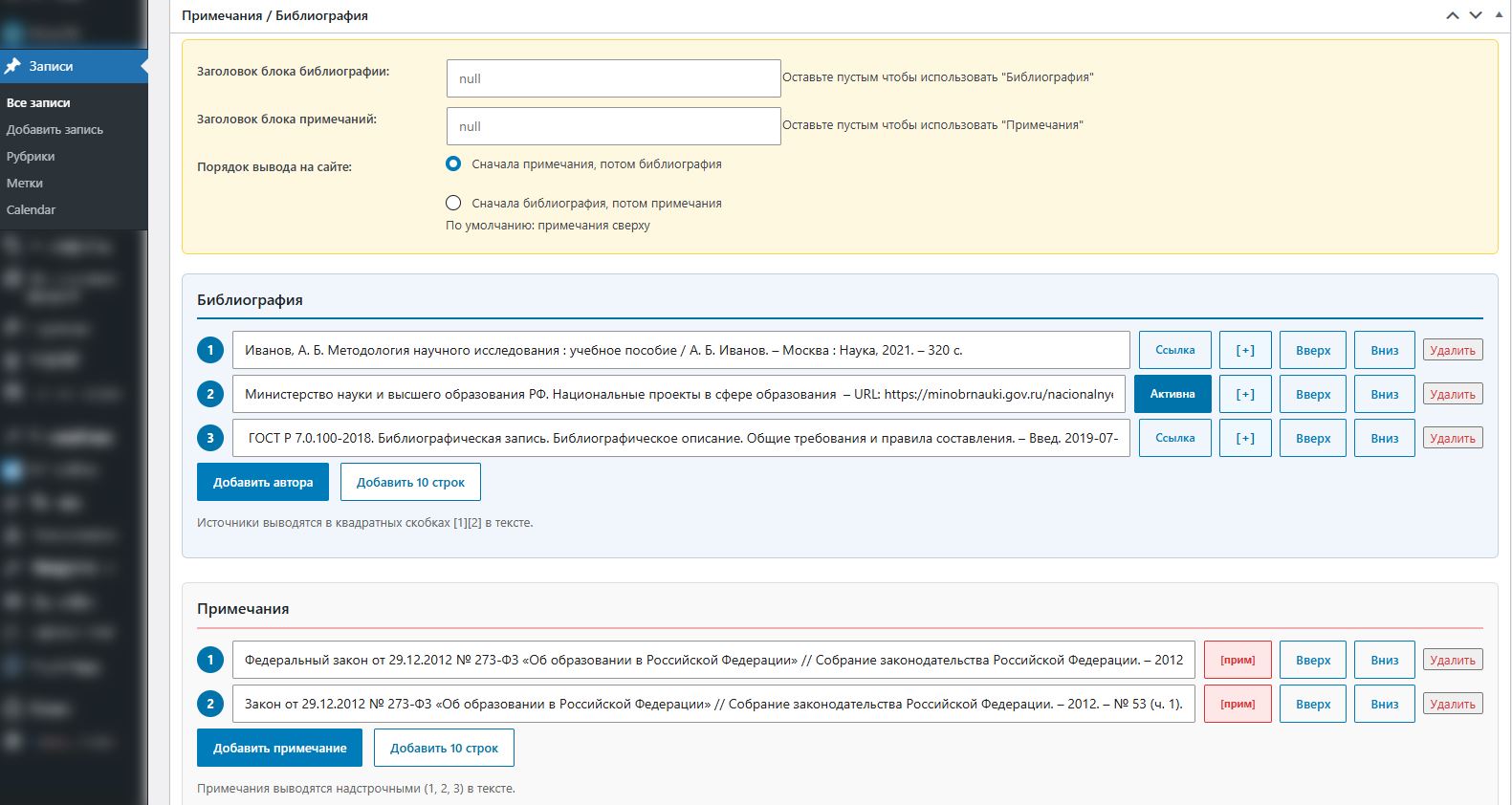The image size is (1512, 805).
Task: Move the Федеральный закон note down
Action: [1385, 660]
